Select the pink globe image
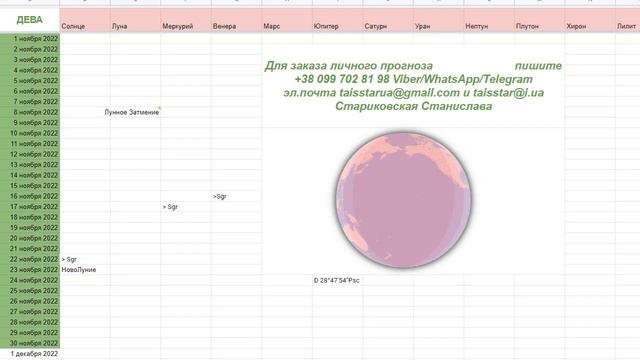The height and width of the screenshot is (360, 640). click(x=403, y=200)
